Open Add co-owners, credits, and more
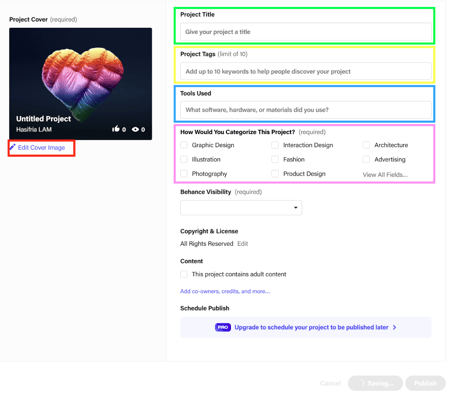 click(225, 291)
